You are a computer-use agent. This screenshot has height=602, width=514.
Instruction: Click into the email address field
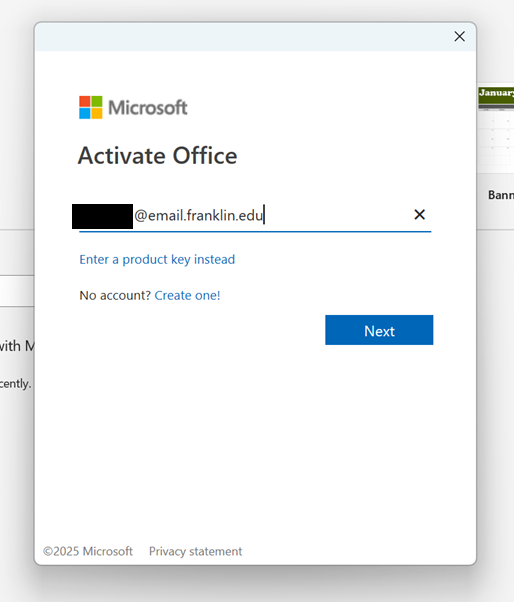coord(255,215)
